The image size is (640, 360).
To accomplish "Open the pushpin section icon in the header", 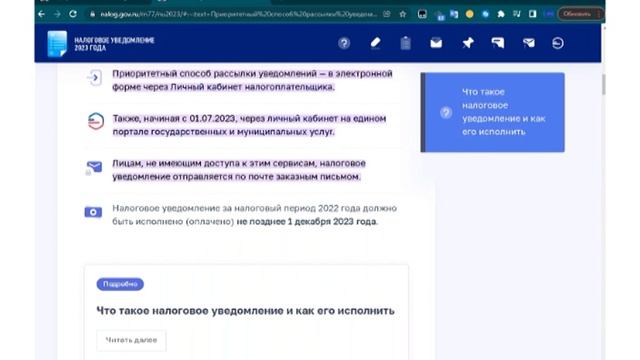I will coord(468,43).
